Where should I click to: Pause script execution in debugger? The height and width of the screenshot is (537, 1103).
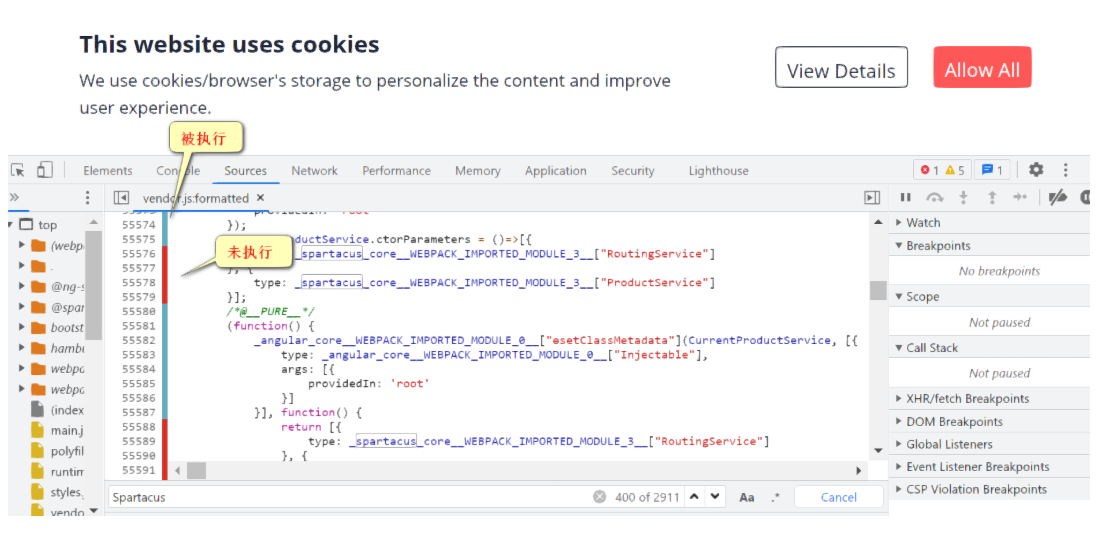pos(906,198)
